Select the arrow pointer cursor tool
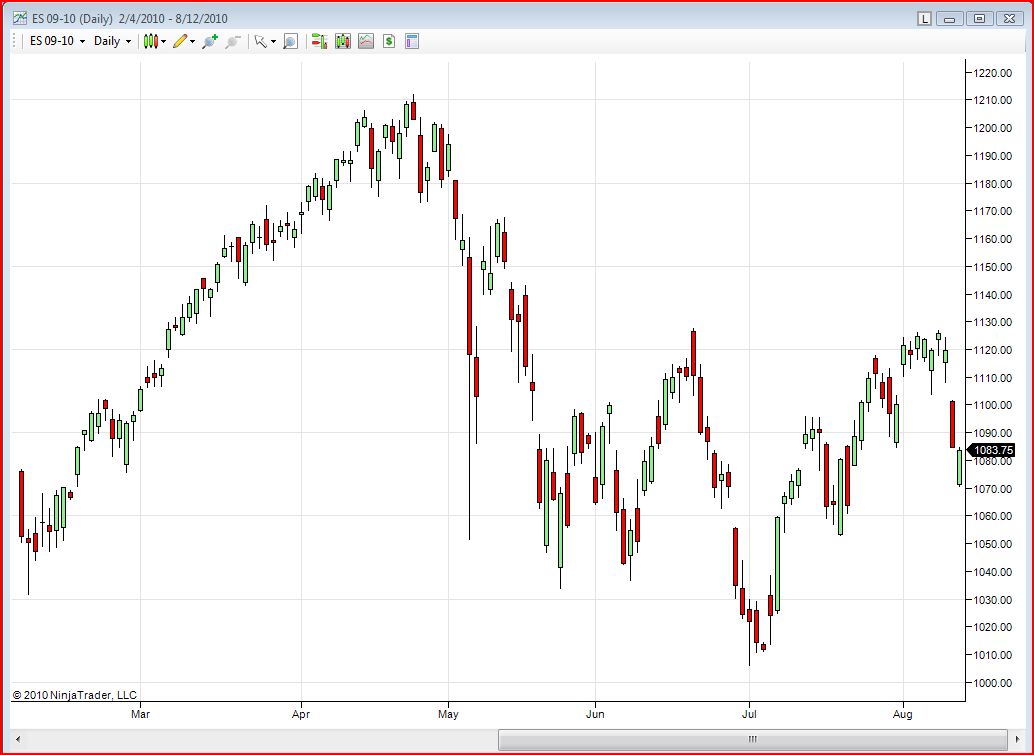 point(260,42)
